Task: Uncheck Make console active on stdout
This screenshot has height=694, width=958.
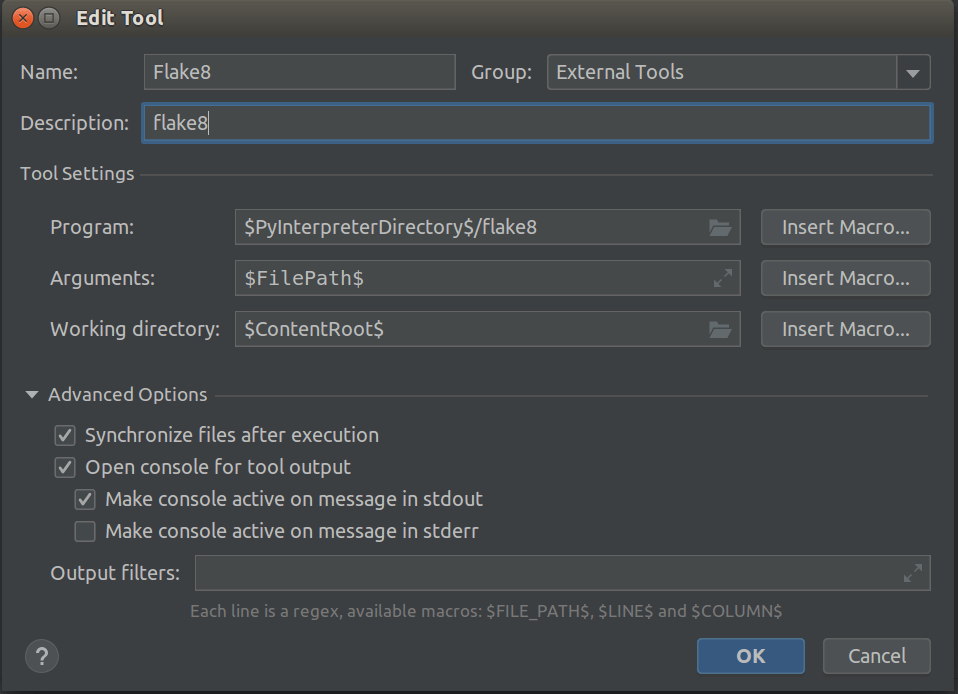Action: pyautogui.click(x=86, y=499)
